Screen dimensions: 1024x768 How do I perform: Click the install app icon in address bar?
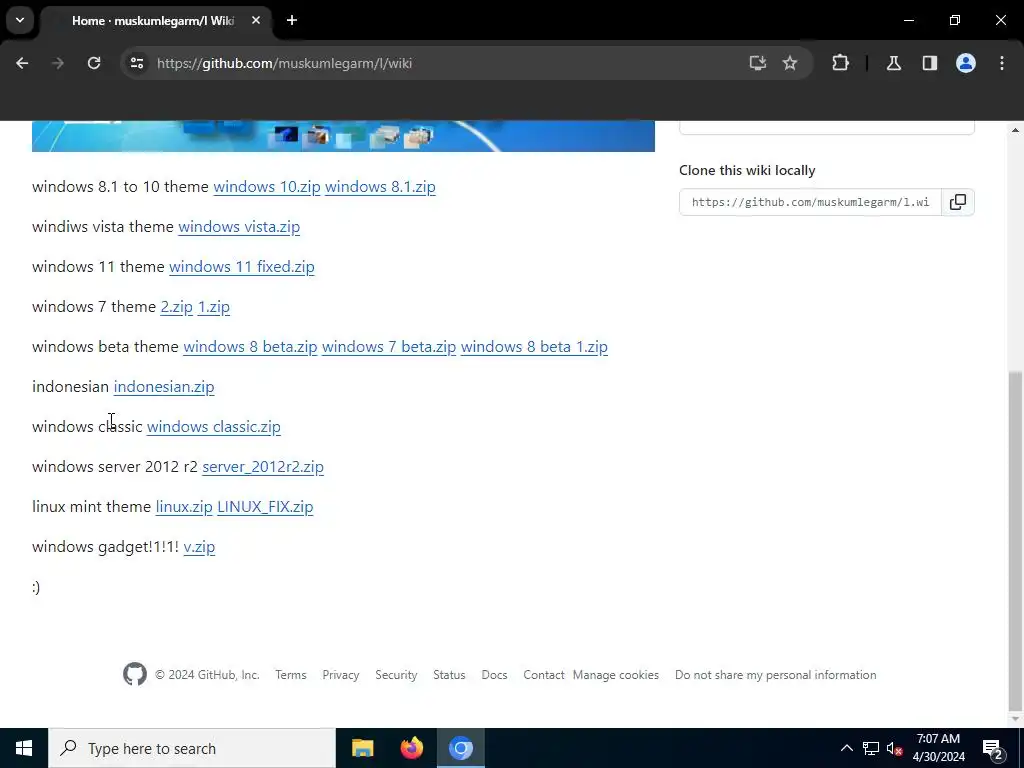click(x=758, y=63)
